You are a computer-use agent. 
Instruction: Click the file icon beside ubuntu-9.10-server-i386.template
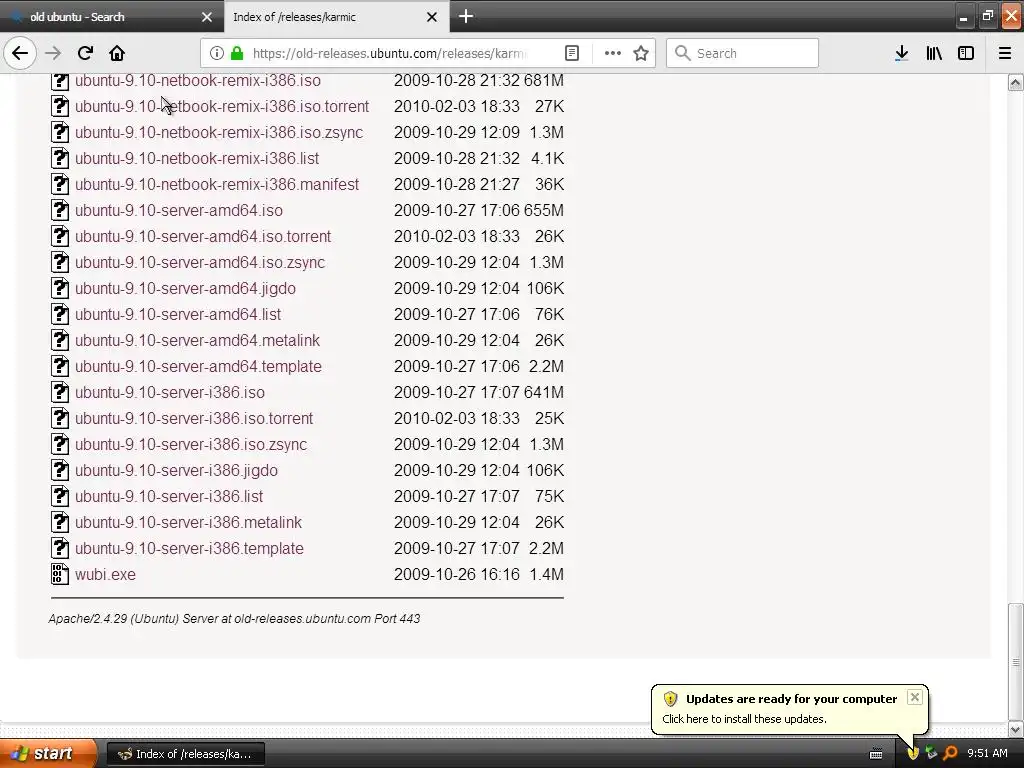pos(59,549)
